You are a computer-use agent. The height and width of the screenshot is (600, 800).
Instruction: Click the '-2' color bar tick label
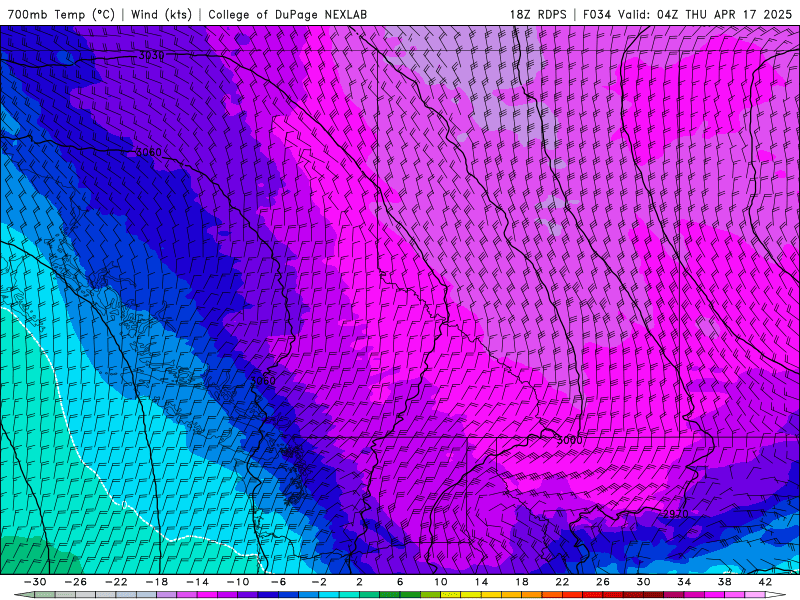[319, 582]
